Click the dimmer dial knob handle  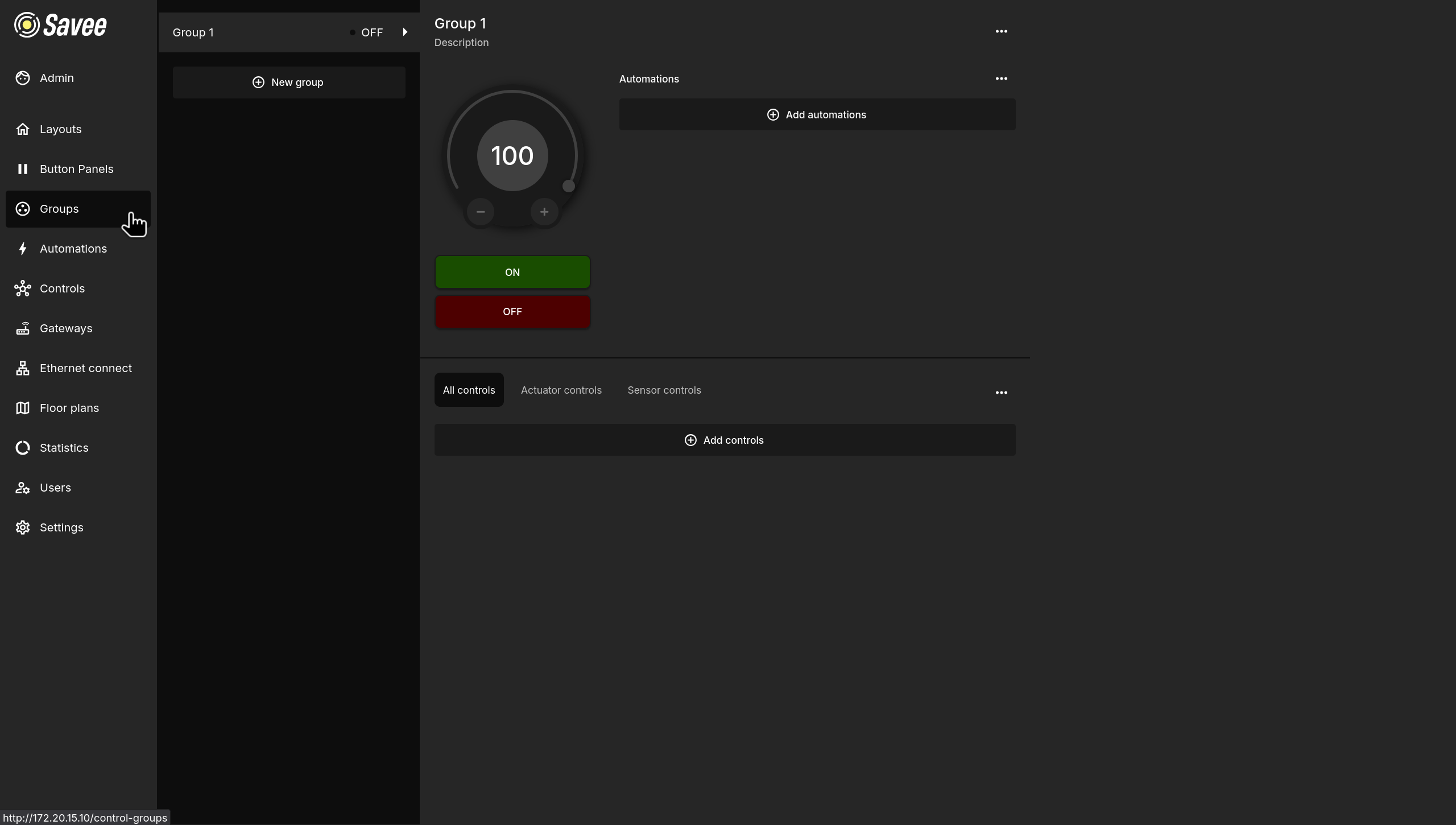[568, 186]
